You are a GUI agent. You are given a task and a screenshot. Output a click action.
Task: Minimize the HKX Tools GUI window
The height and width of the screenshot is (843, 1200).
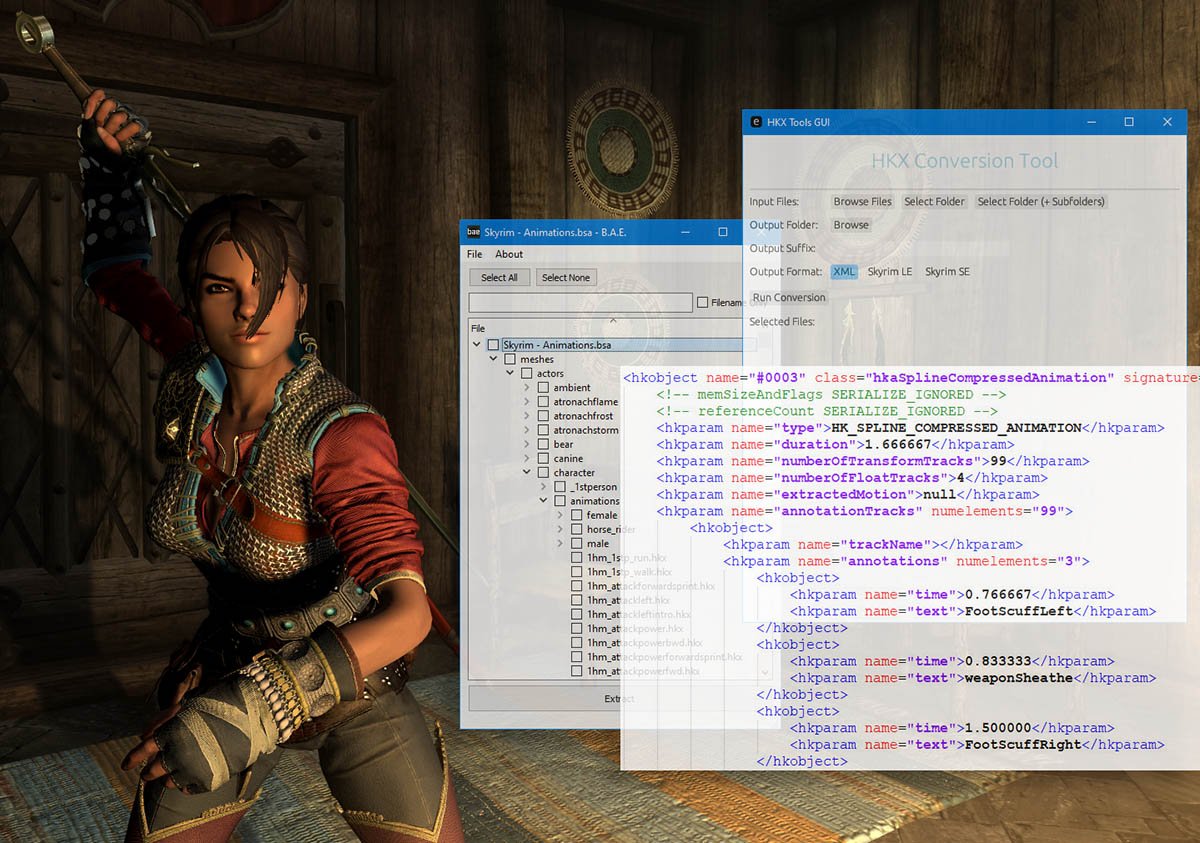pyautogui.click(x=1091, y=122)
